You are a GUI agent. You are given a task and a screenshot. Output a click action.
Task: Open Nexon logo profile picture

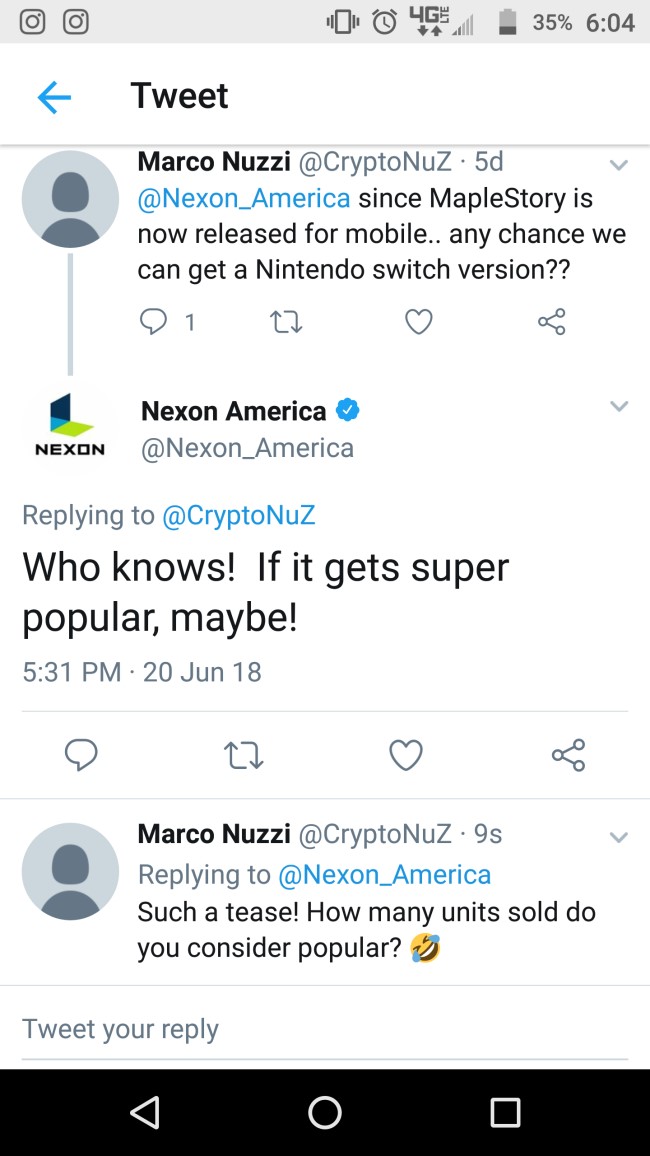coord(70,425)
